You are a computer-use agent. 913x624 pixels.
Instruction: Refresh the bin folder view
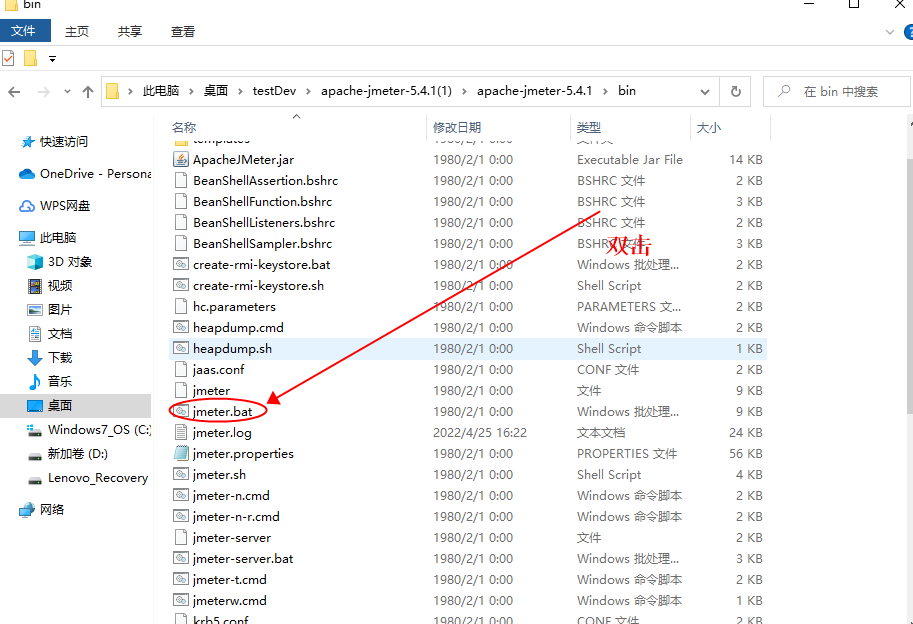pyautogui.click(x=735, y=91)
